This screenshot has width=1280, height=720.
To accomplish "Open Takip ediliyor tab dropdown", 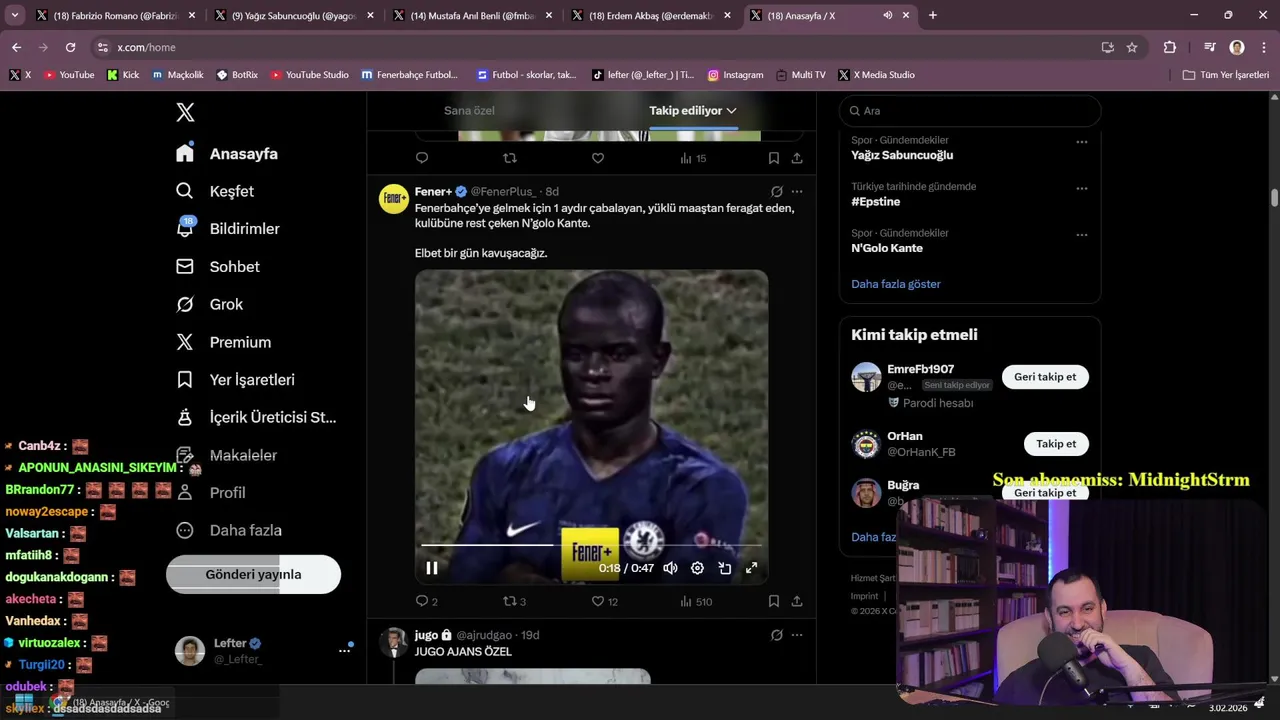I will coord(693,111).
